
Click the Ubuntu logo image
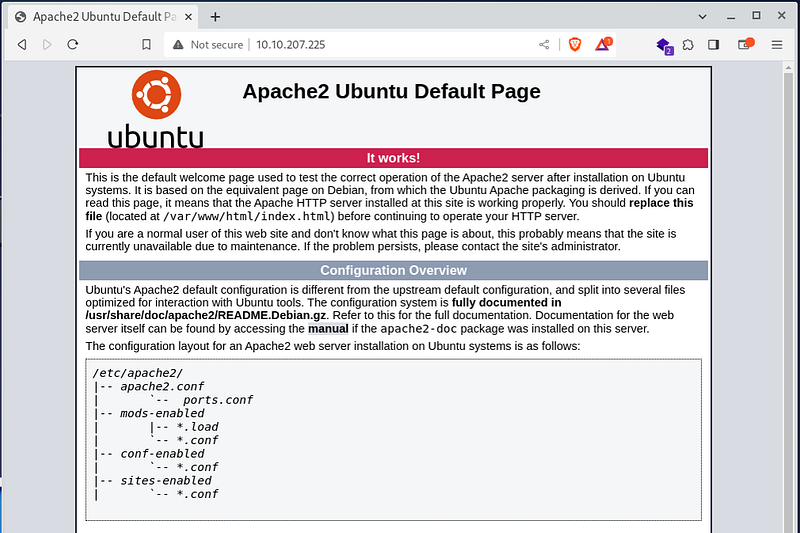(x=156, y=109)
